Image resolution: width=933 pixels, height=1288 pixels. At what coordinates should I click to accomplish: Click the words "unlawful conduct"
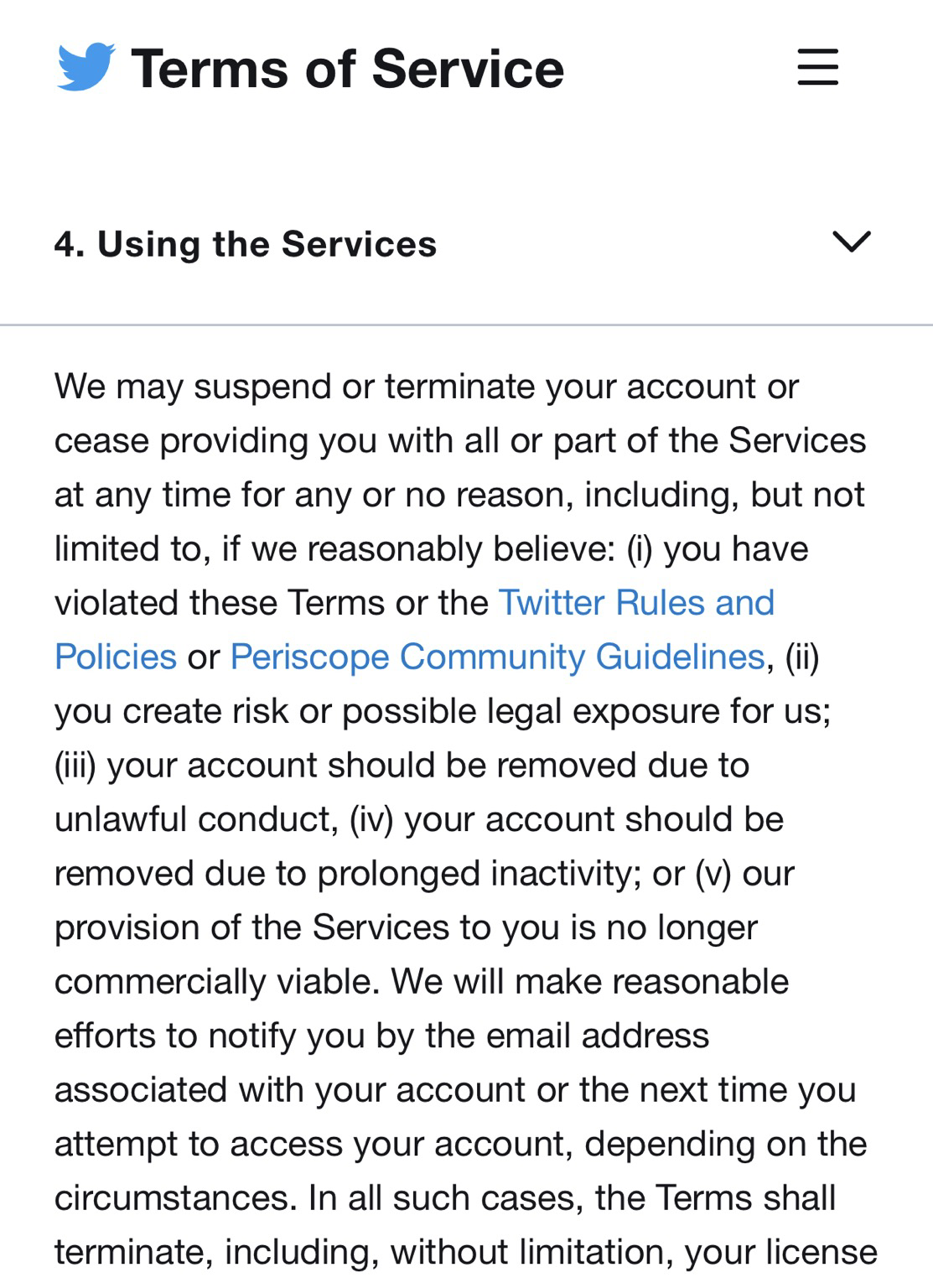tap(194, 819)
